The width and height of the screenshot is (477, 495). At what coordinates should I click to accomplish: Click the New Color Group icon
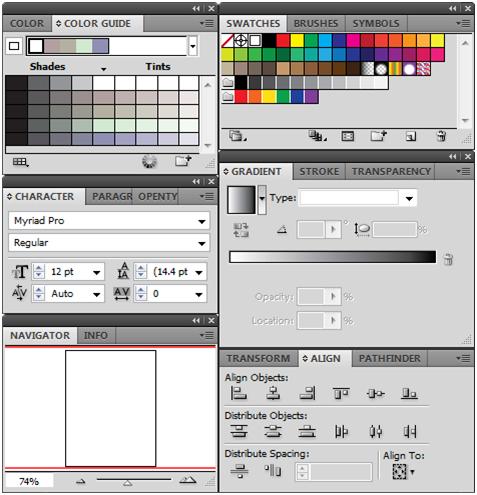378,136
